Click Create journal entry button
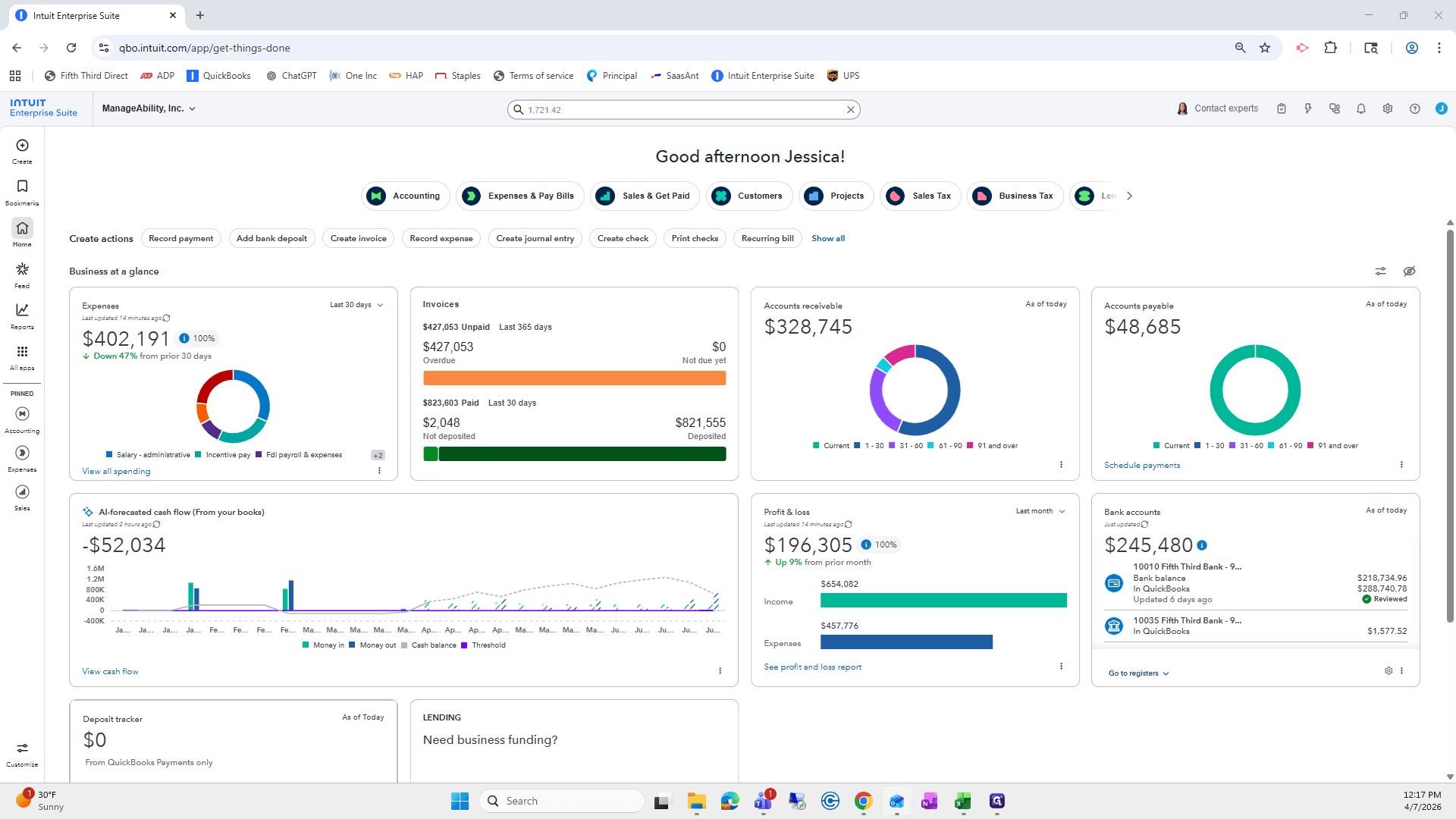 pos(535,238)
